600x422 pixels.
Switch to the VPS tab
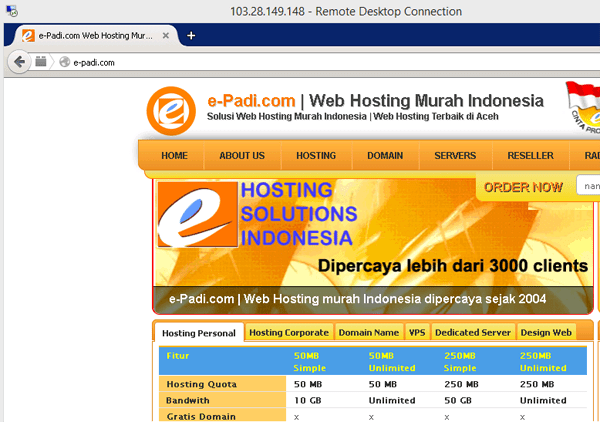[x=417, y=332]
